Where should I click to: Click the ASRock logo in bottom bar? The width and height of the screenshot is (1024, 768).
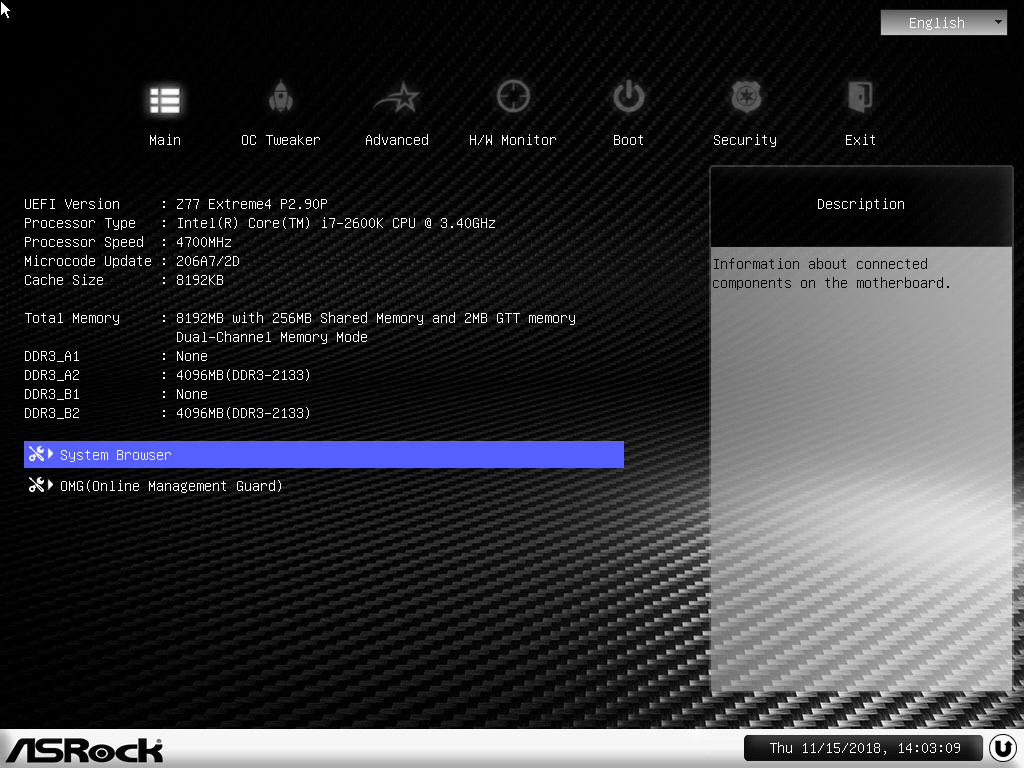pyautogui.click(x=85, y=750)
